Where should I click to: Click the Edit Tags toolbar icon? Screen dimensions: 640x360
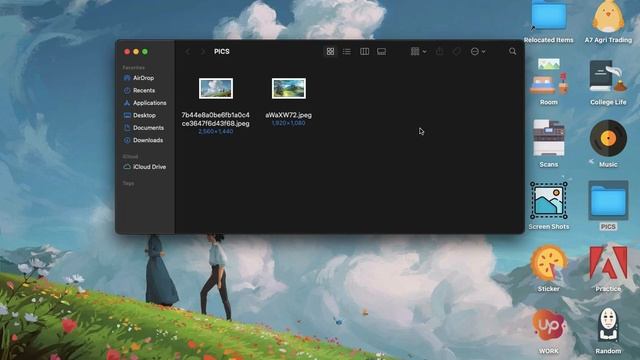pyautogui.click(x=457, y=51)
